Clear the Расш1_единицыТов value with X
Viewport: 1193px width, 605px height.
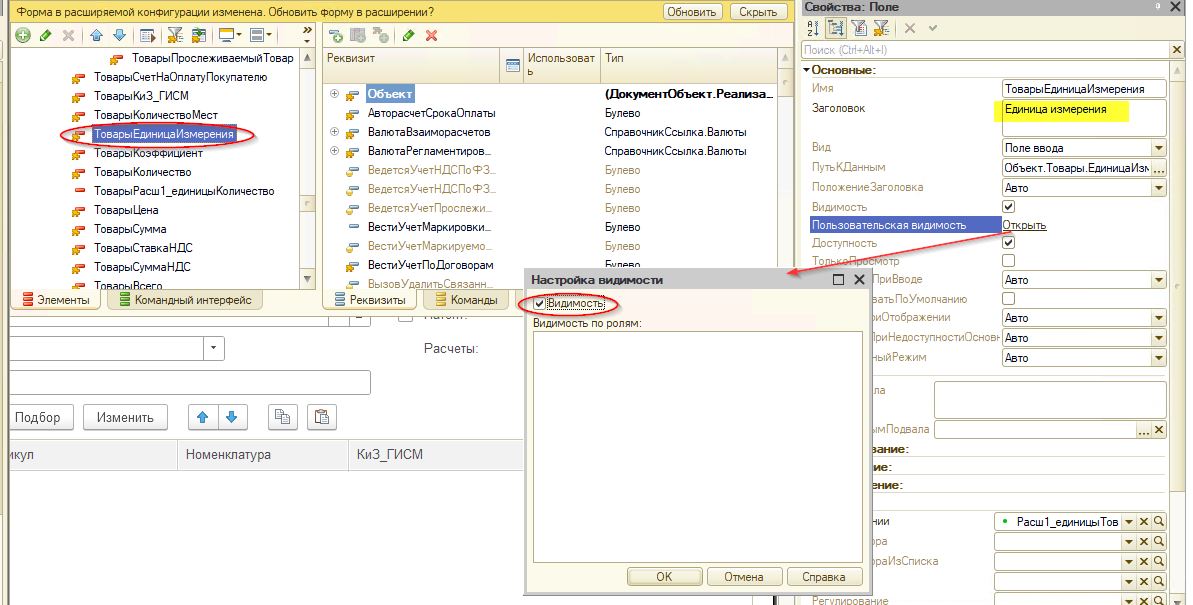tap(1144, 521)
